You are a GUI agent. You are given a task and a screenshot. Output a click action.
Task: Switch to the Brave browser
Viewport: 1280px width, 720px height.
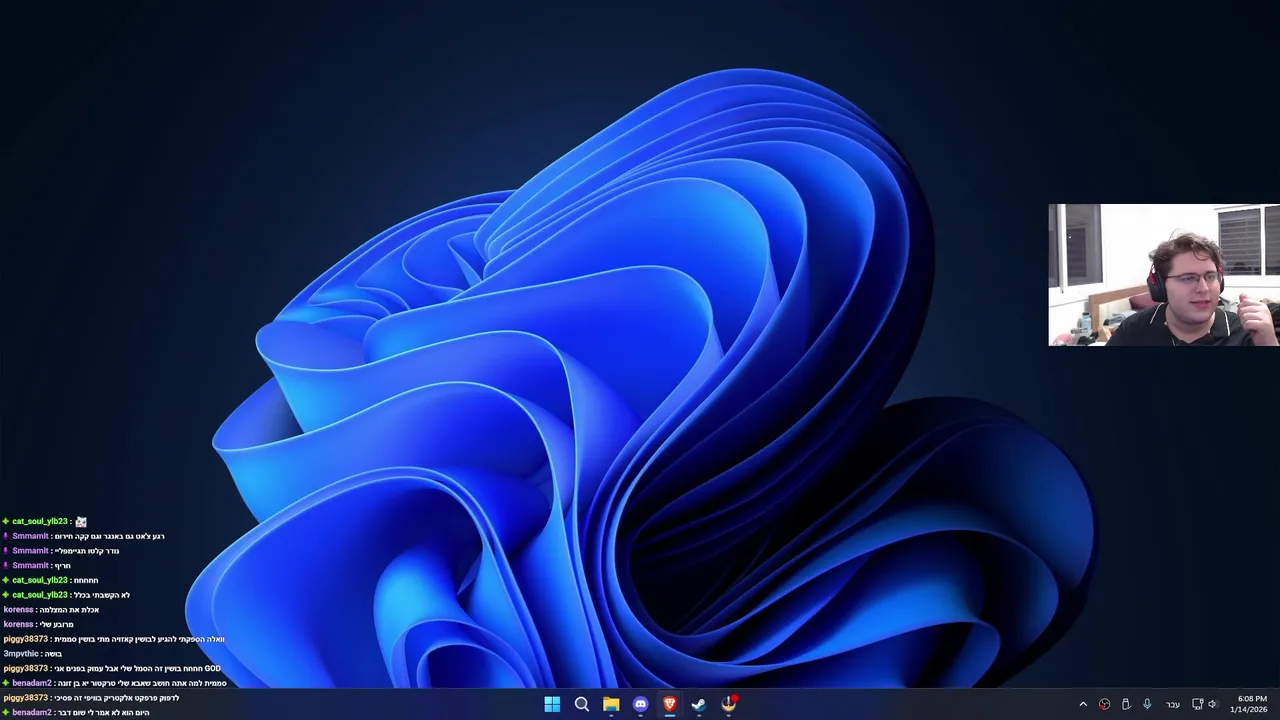[x=670, y=704]
